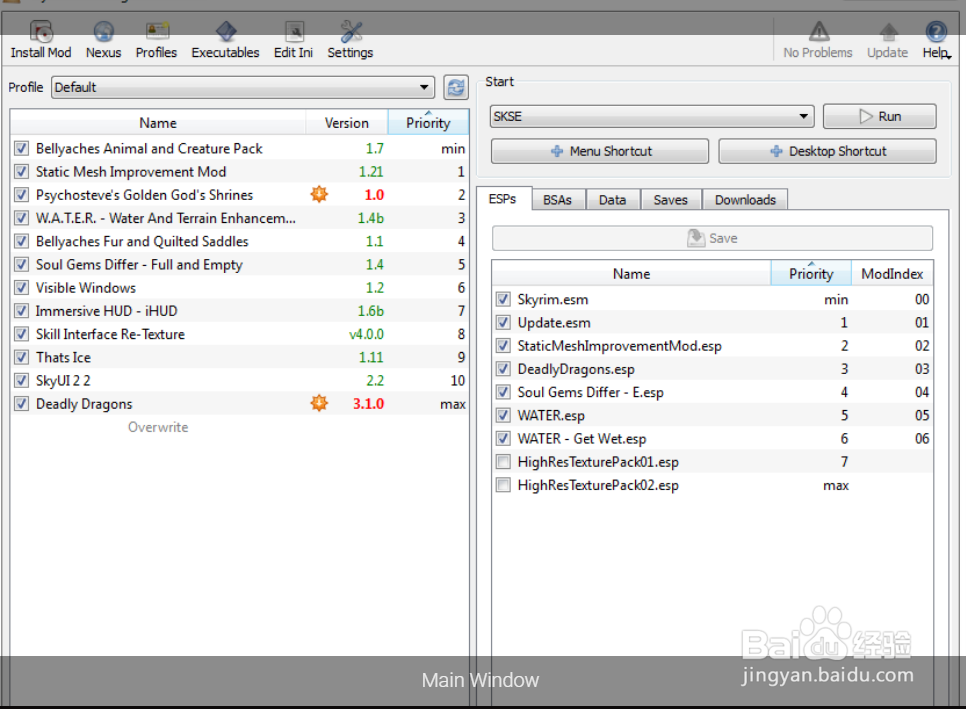Switch to the BSAs tab

click(558, 200)
